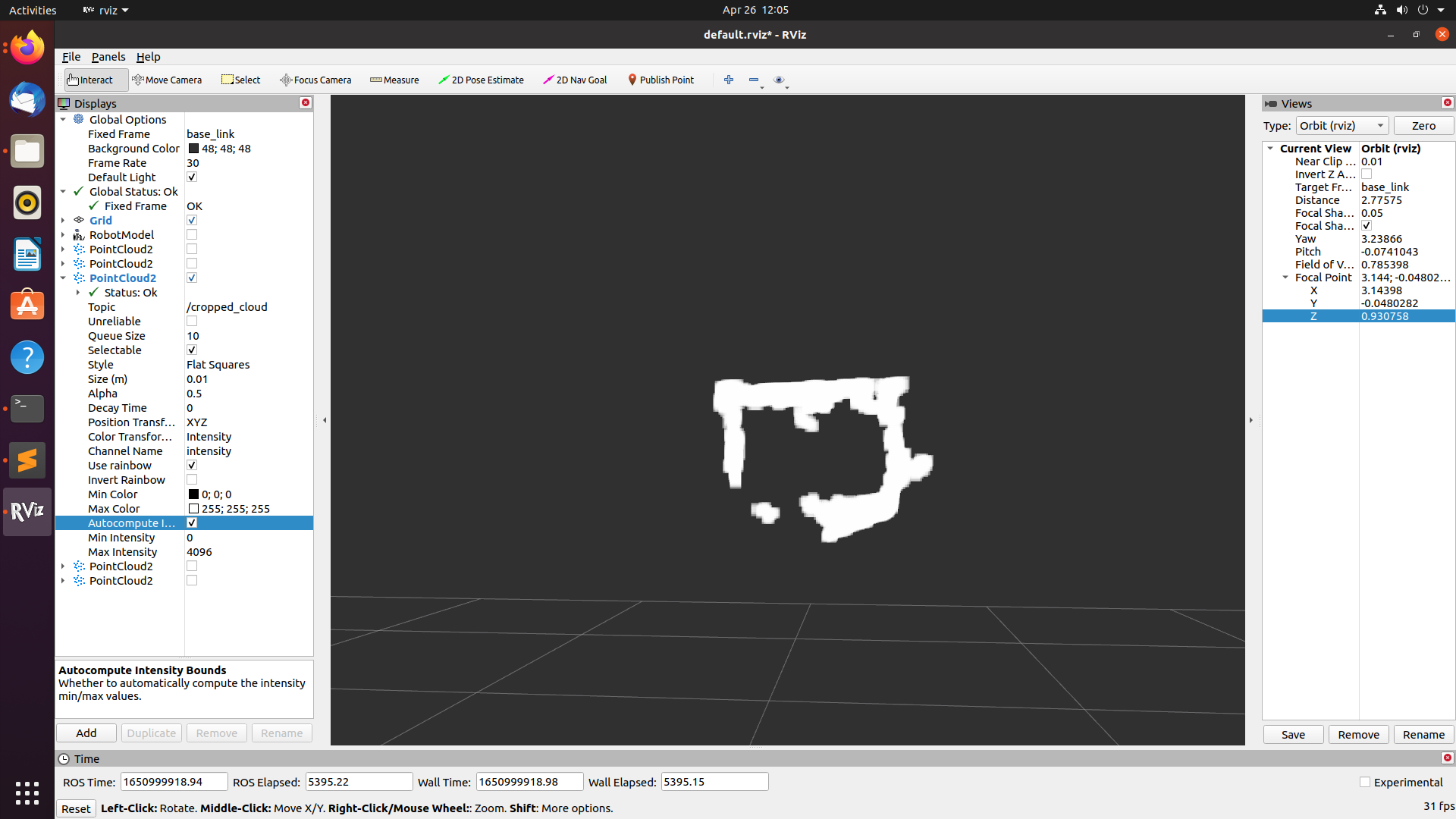Toggle Autocompute Intensity Bounds checkbox
Viewport: 1456px width, 819px height.
coord(192,523)
